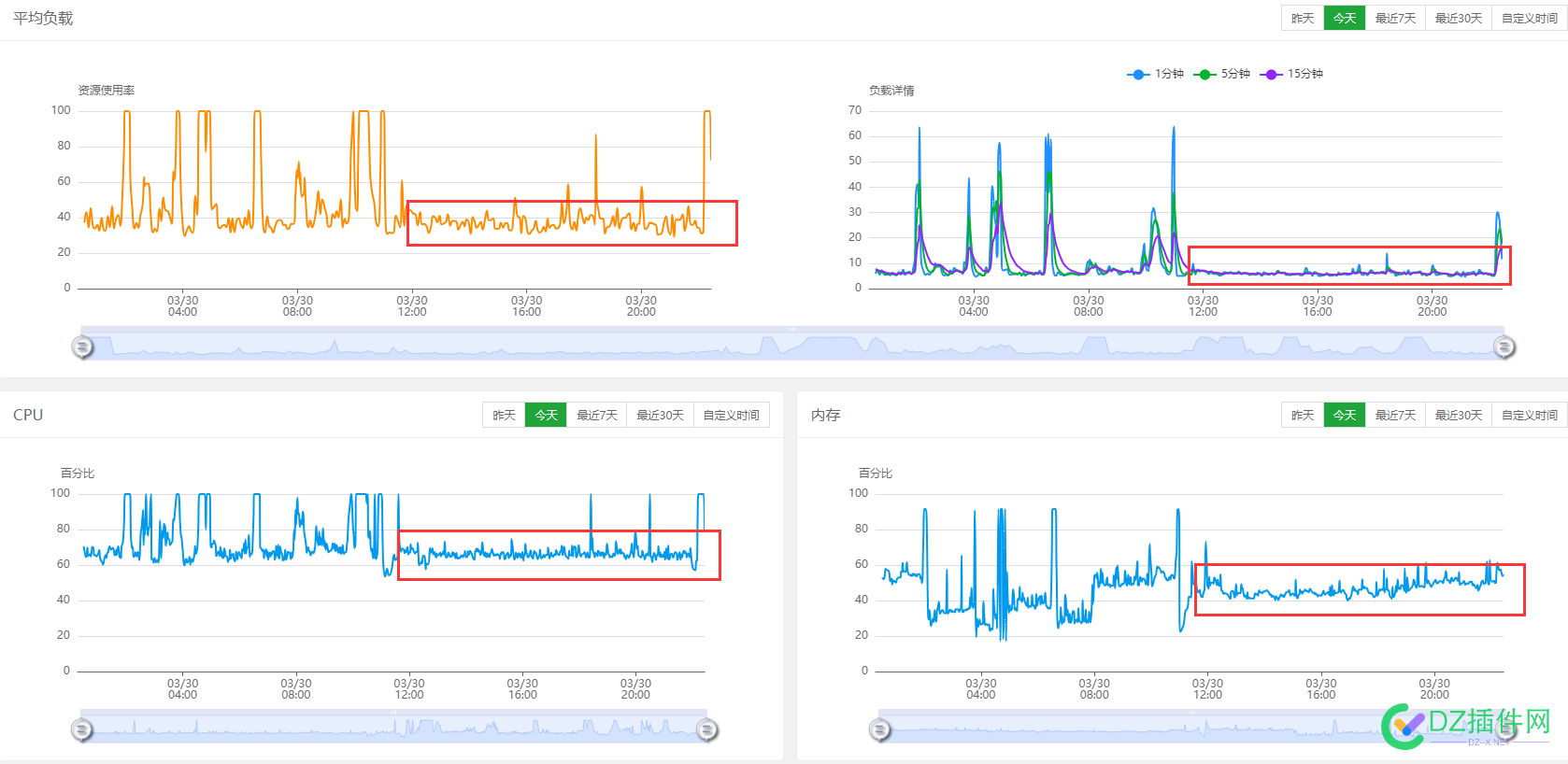Click 负载详情 chart label
Viewport: 1568px width, 764px height.
tap(891, 91)
